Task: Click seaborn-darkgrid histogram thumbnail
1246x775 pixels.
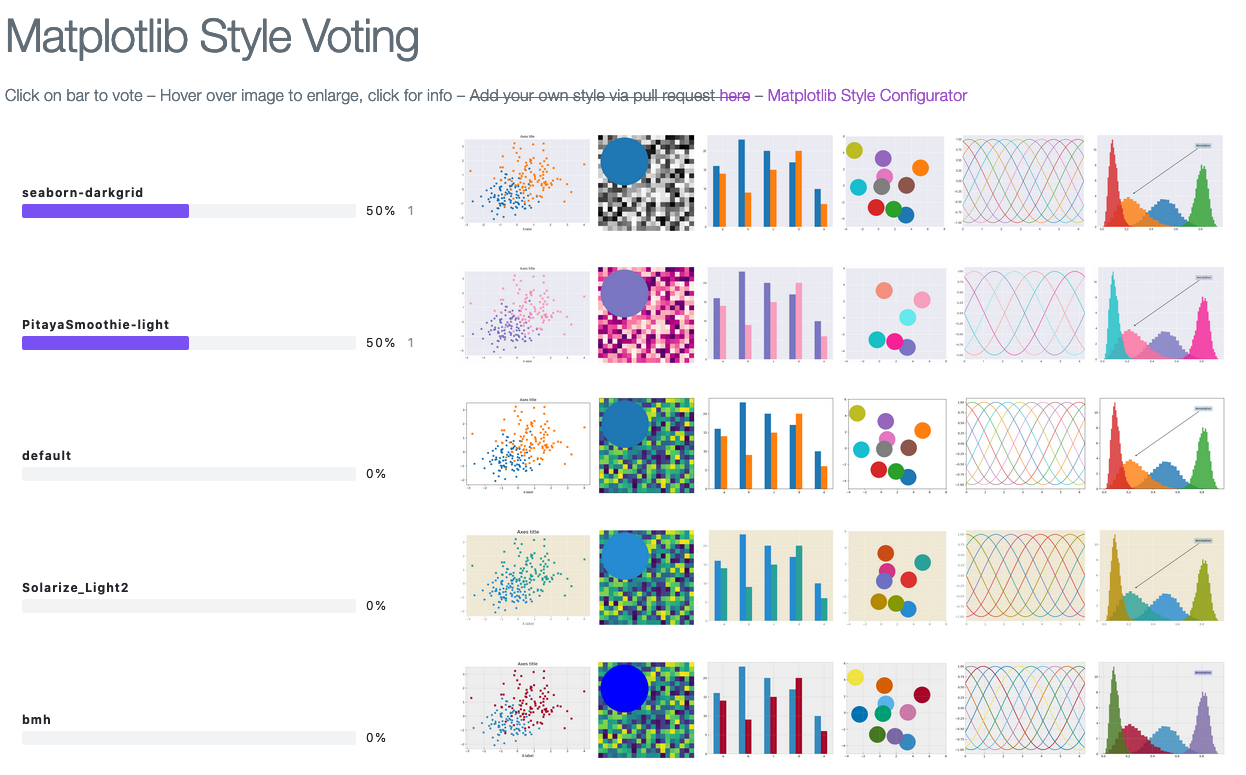Action: tap(1161, 182)
